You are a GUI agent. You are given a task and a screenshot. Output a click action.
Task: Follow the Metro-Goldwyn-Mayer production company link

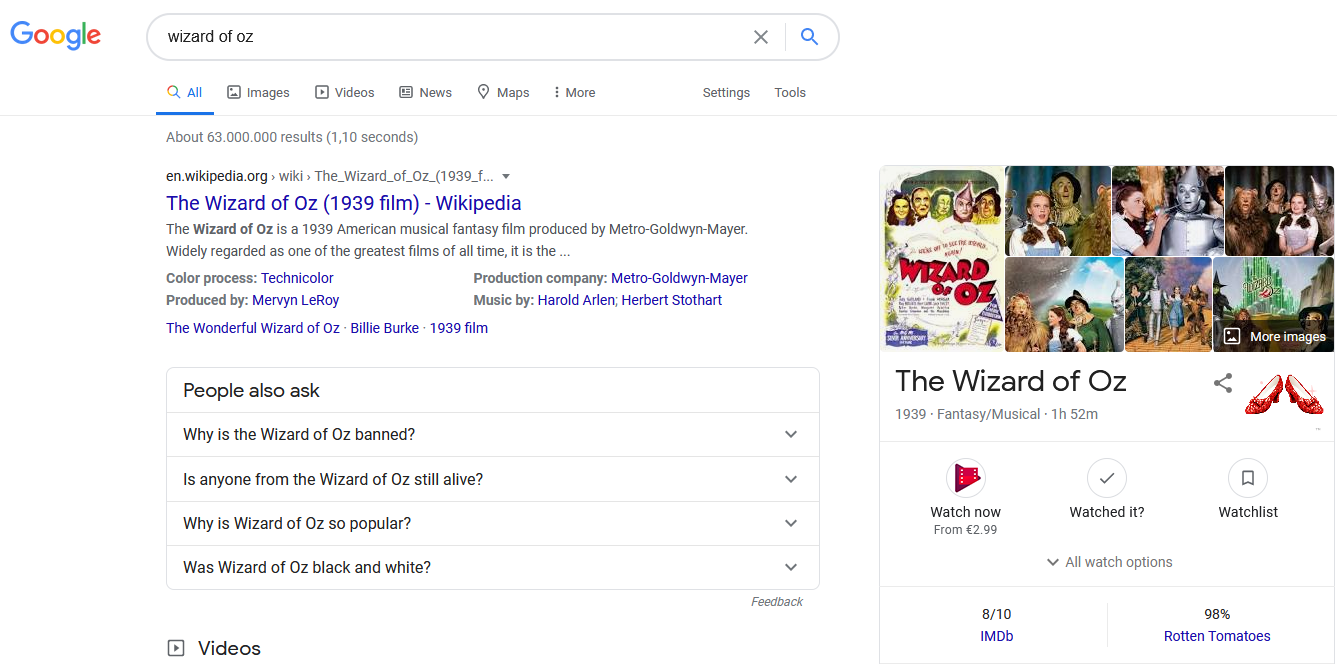(x=679, y=278)
